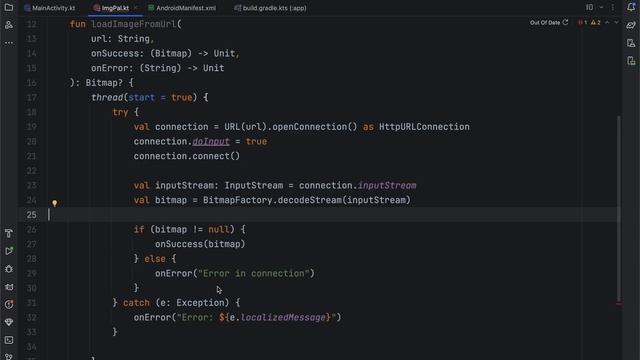The image size is (640, 360).
Task: Open editor tab options kebab menu
Action: tap(613, 7)
